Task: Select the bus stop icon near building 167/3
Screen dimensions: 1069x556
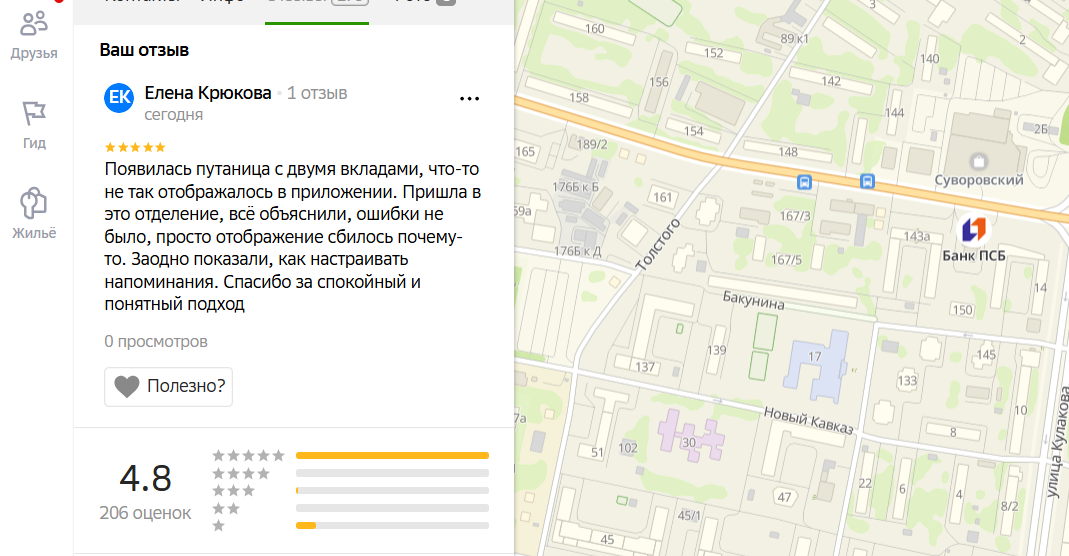Action: point(804,182)
